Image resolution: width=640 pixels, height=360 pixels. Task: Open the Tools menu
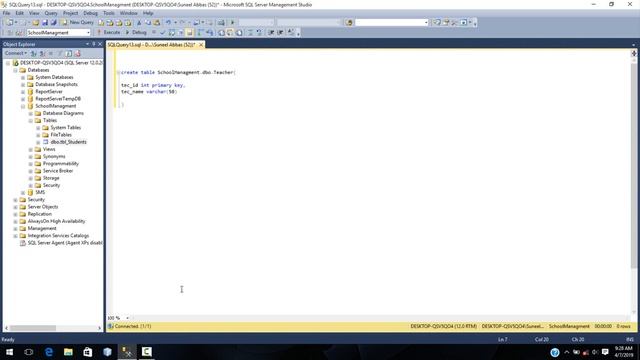109,13
